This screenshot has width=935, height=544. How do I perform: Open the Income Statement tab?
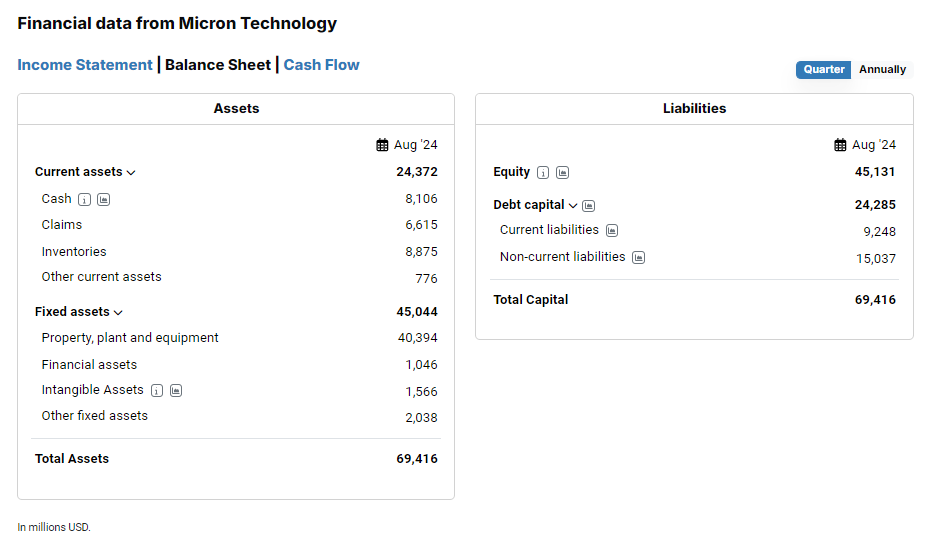click(x=85, y=64)
